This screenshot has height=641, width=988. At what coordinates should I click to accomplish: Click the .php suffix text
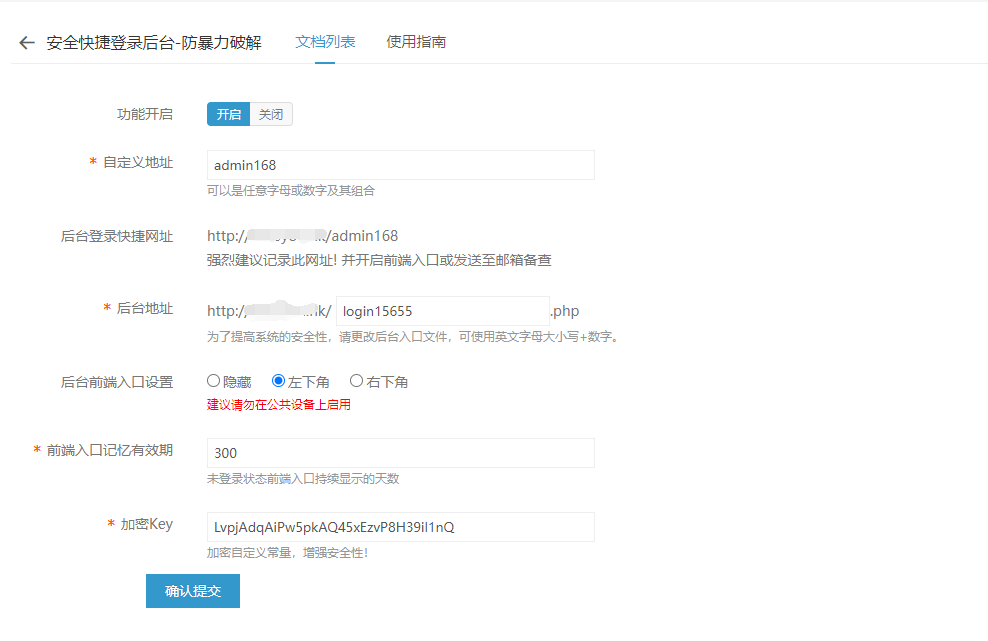pos(565,311)
